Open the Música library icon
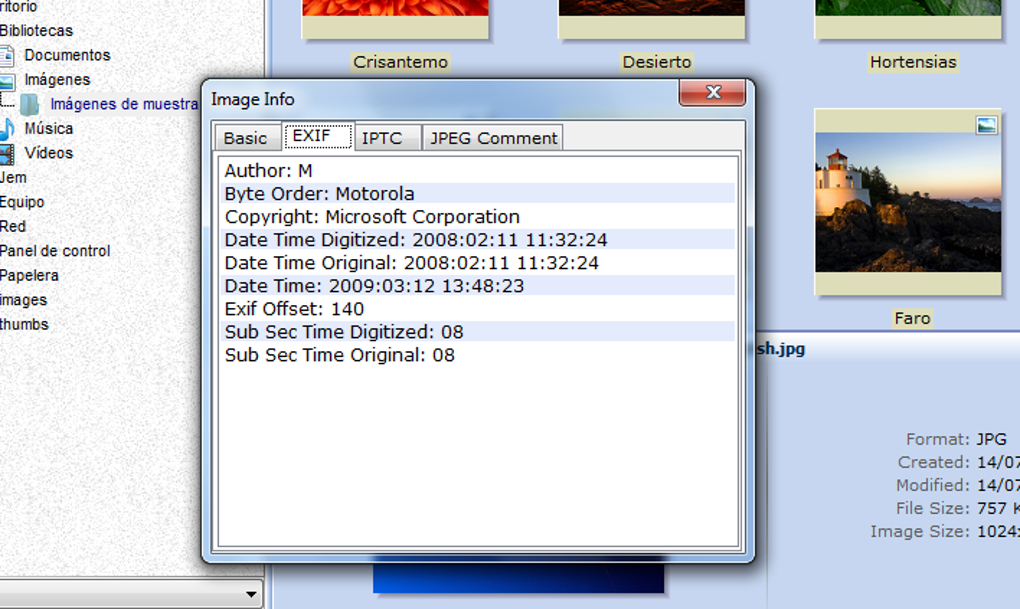 (x=7, y=129)
